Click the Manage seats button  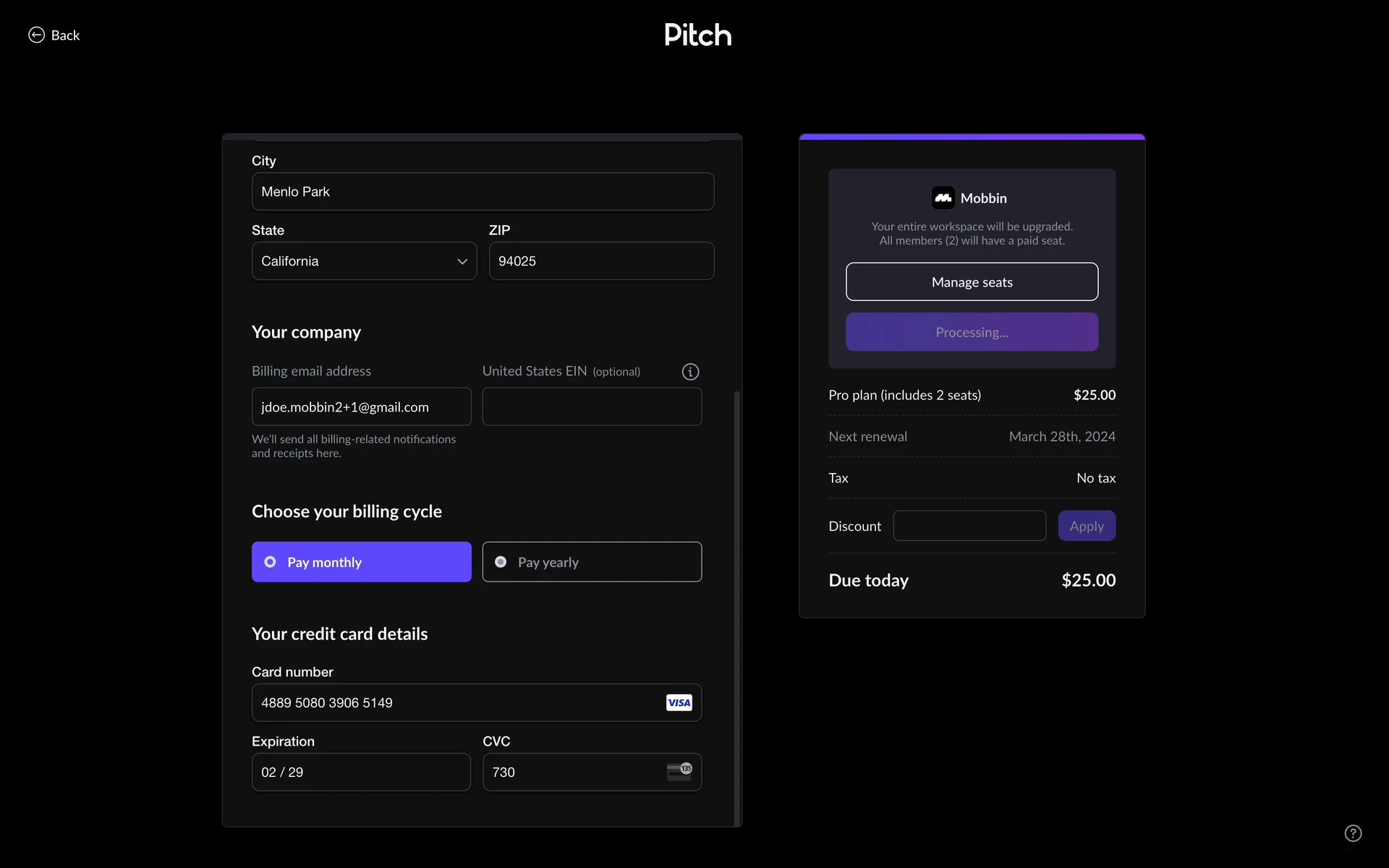pyautogui.click(x=972, y=282)
